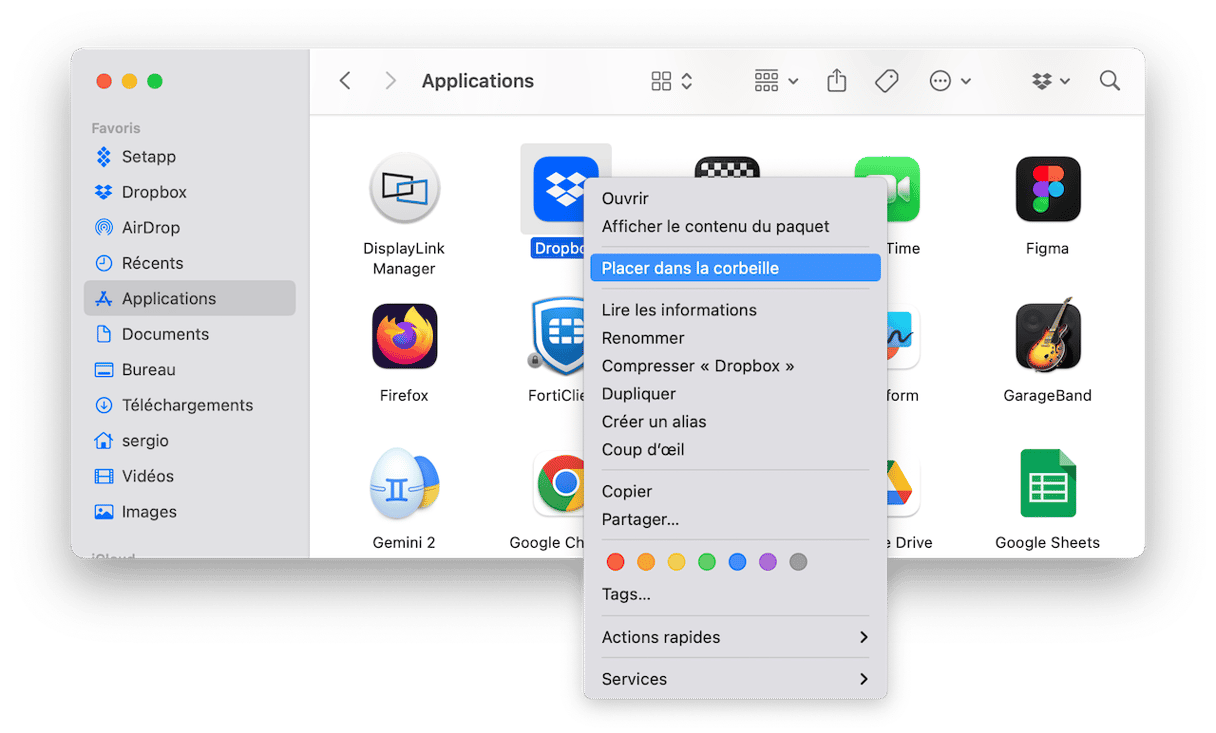Screen dimensions: 1216x733
Task: Select the GarageBand app icon
Action: tap(1047, 337)
